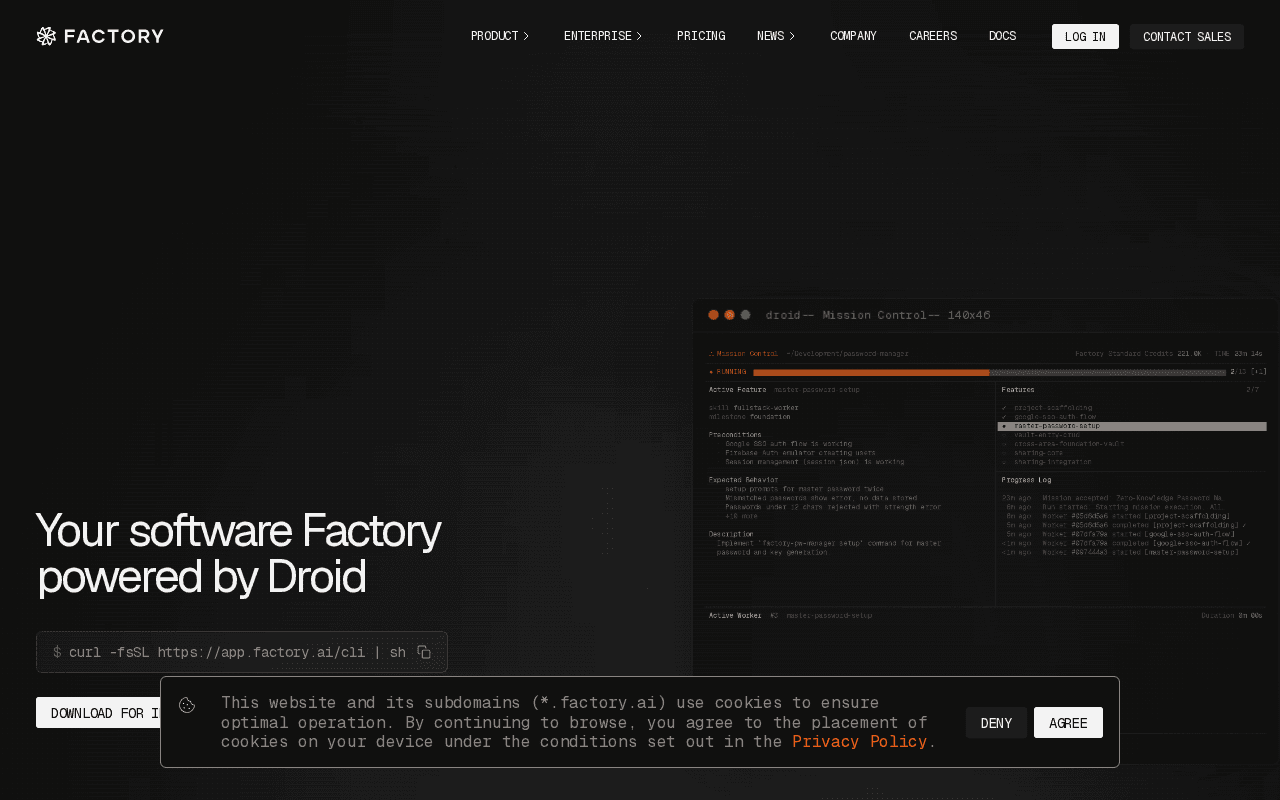This screenshot has width=1280, height=800.
Task: Expand the Enterprise dropdown
Action: [x=603, y=36]
